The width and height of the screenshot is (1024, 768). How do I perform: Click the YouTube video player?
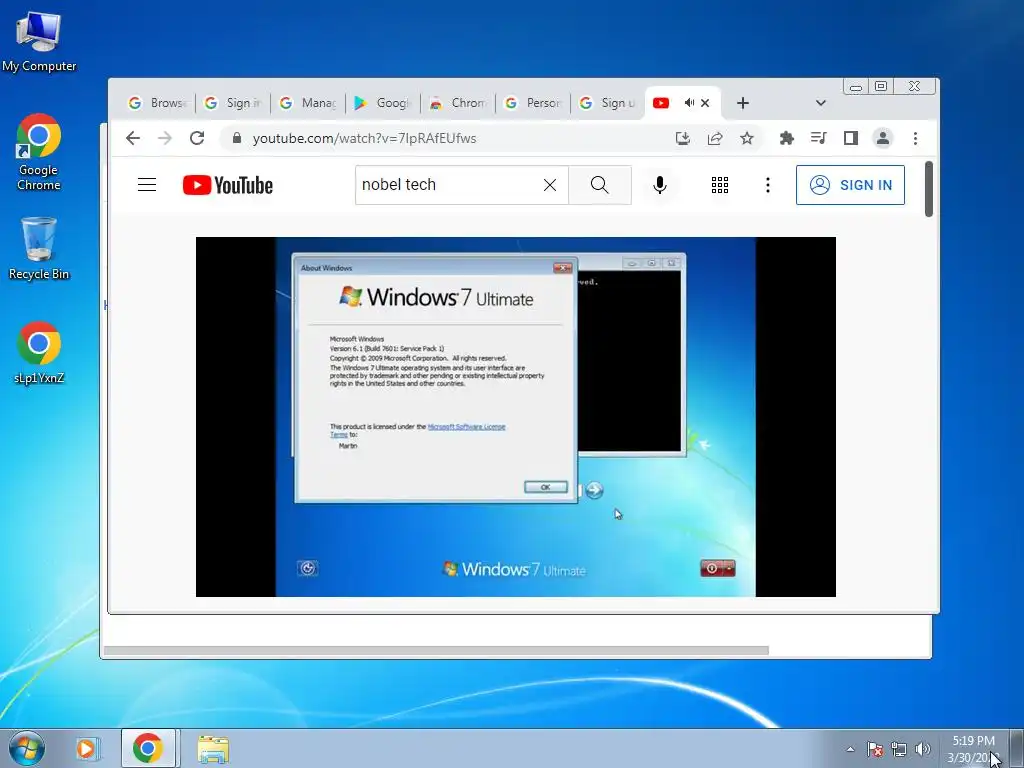tap(516, 417)
